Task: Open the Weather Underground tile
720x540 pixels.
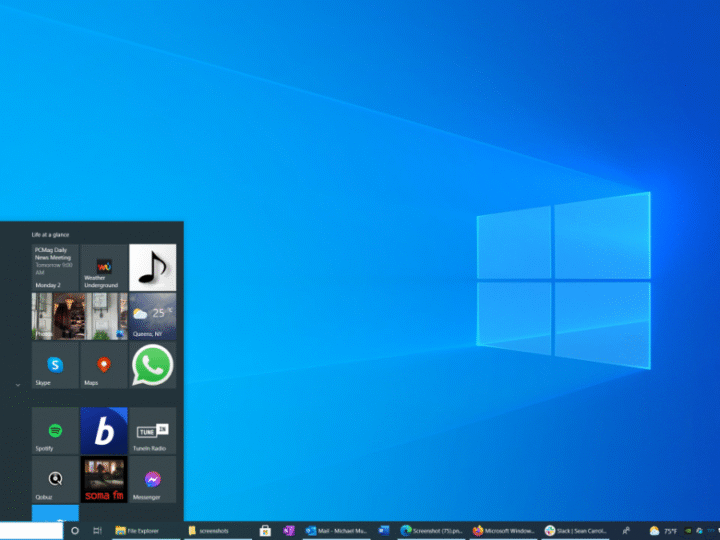Action: 104,268
